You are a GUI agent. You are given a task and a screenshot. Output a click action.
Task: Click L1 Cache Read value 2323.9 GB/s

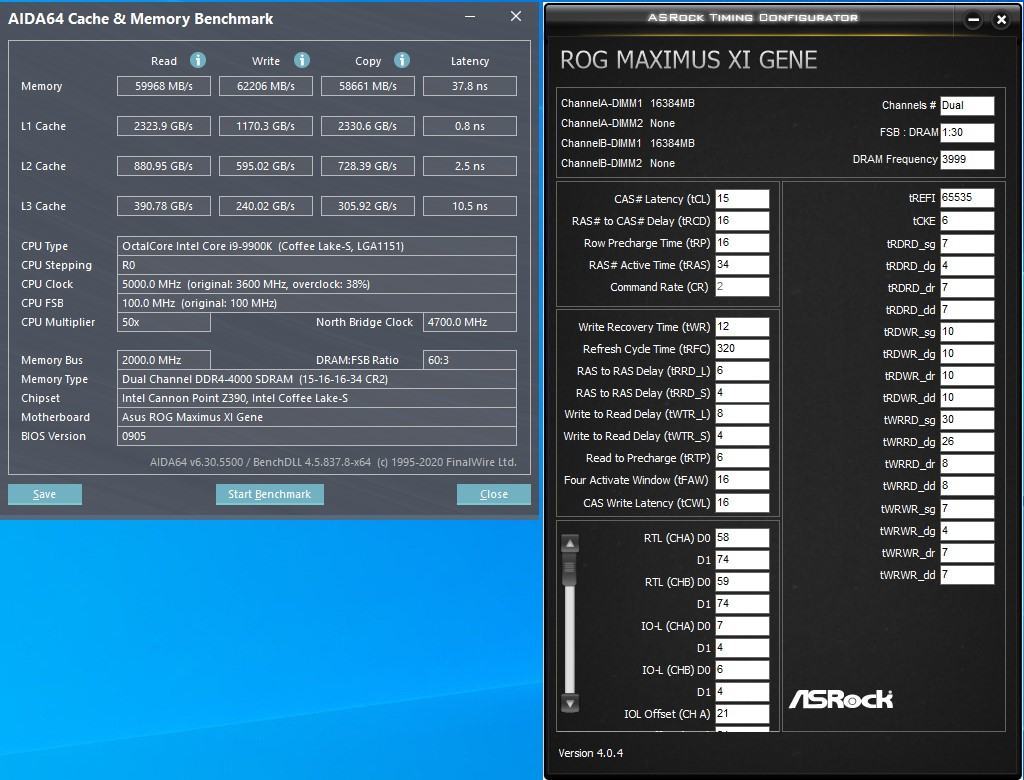coord(164,126)
